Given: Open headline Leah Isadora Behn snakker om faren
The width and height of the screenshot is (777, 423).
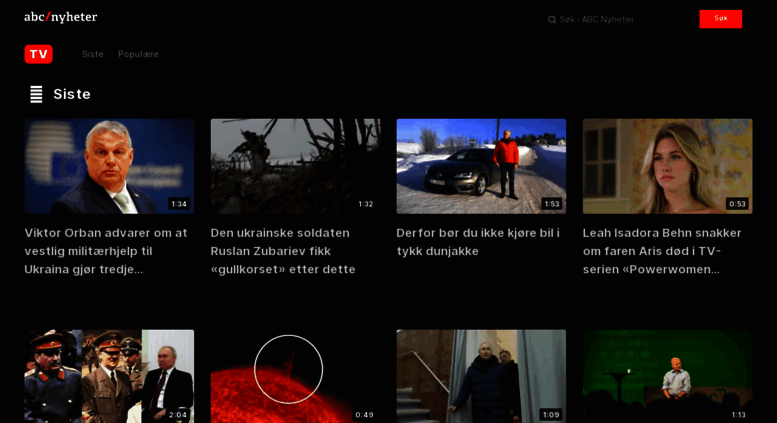Looking at the screenshot, I should coord(662,251).
